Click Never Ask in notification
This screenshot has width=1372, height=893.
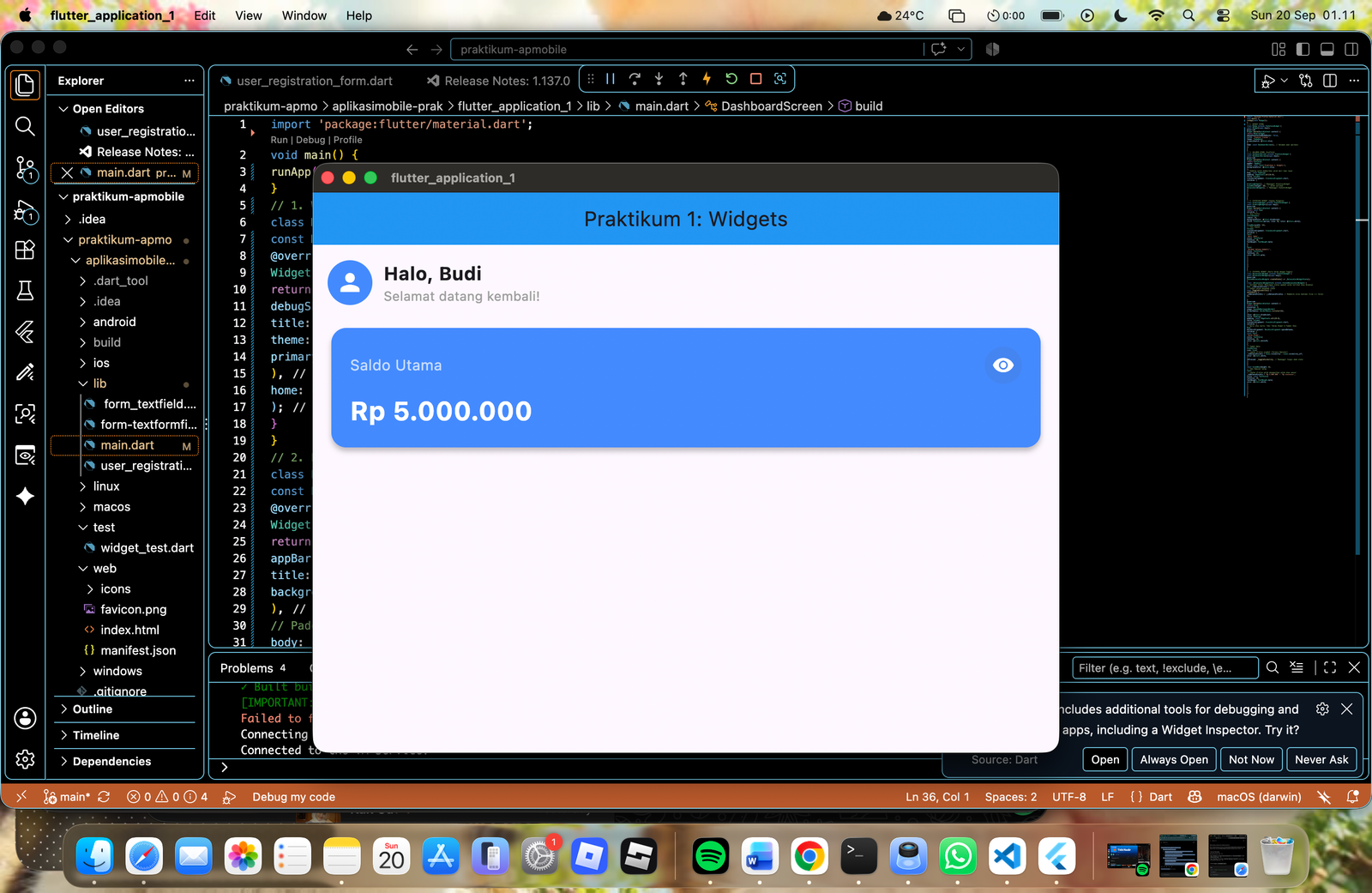point(1321,759)
